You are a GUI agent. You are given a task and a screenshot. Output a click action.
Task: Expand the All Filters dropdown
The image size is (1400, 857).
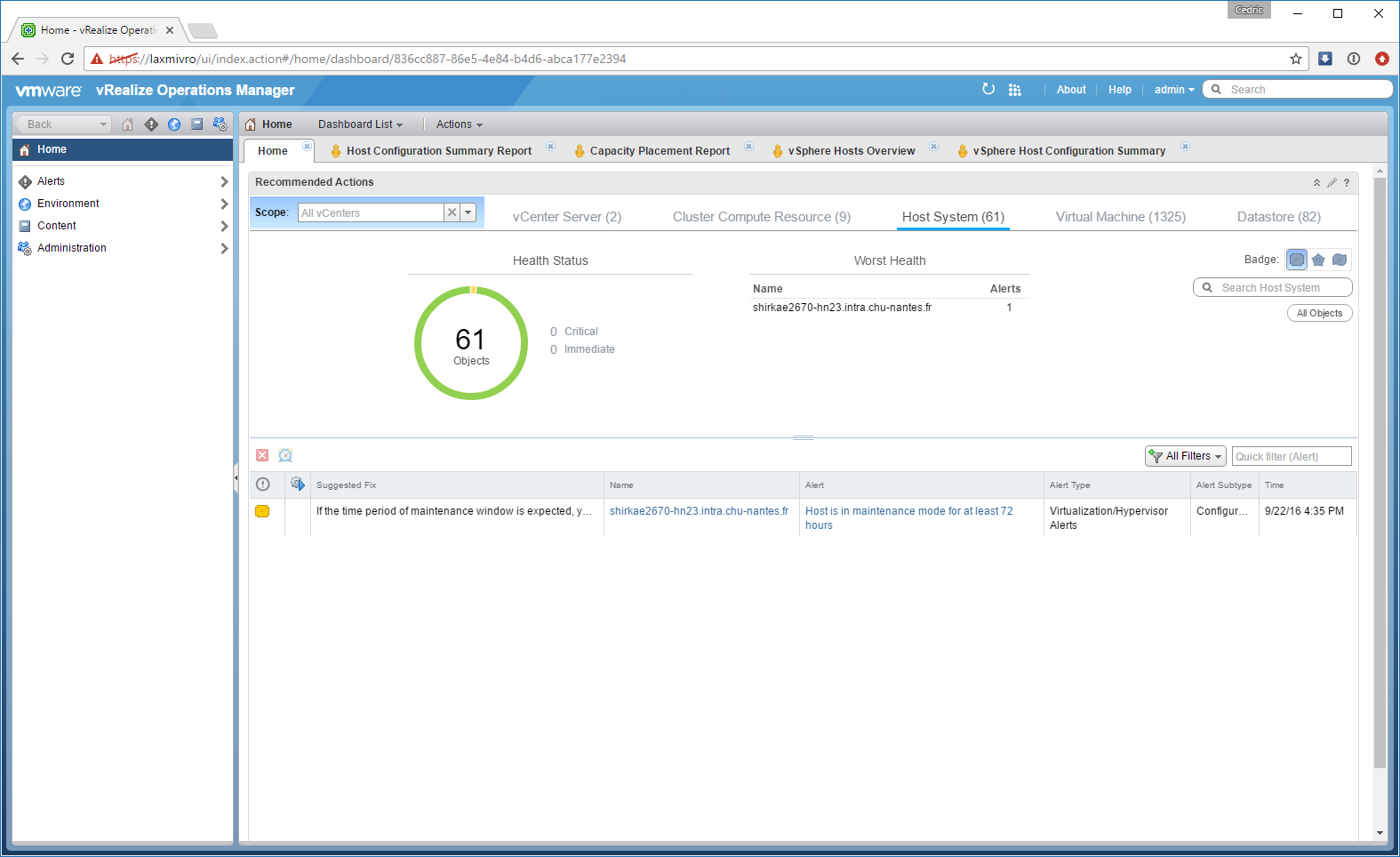[1186, 456]
